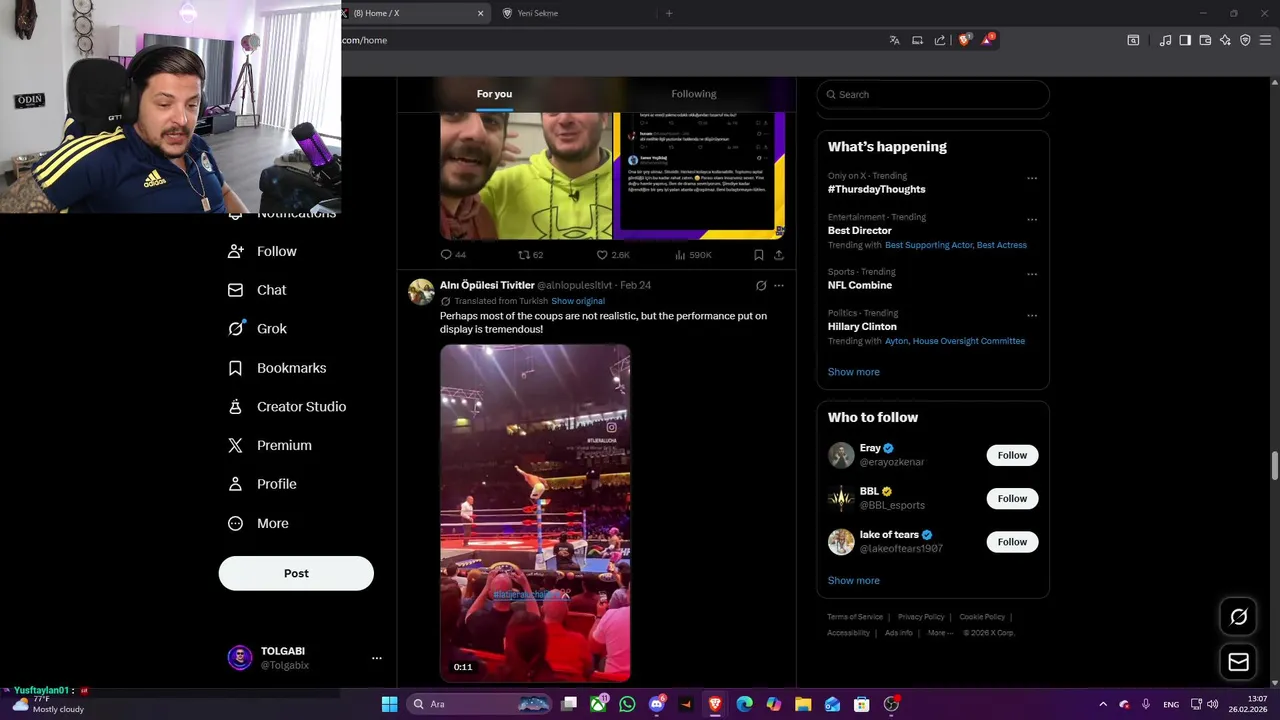The image size is (1280, 720).
Task: Follow BBL
Action: [1012, 498]
